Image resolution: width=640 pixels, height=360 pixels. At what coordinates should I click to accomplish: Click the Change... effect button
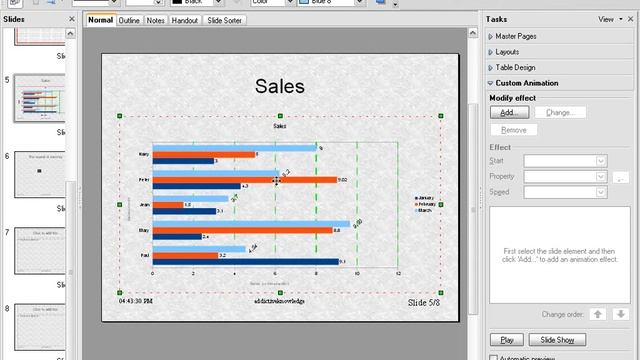coord(560,112)
